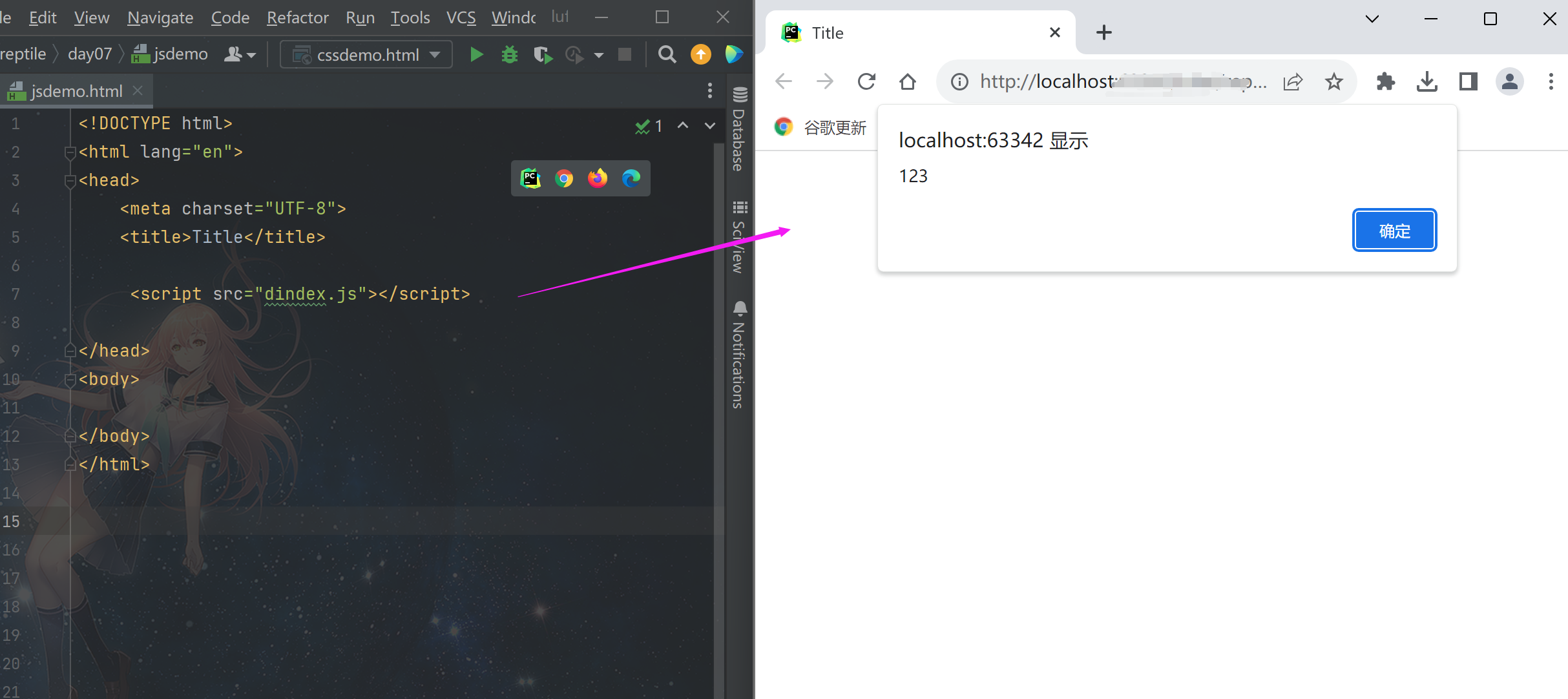Click the blue 确定 button
1568x699 pixels.
pyautogui.click(x=1394, y=231)
